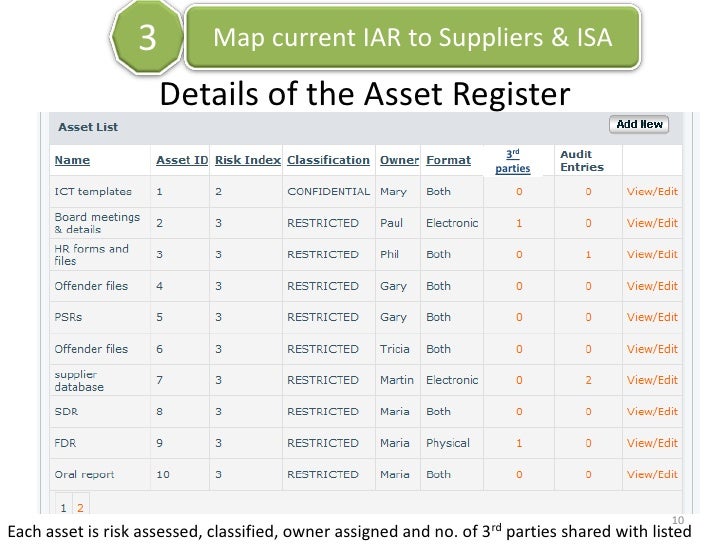This screenshot has height=546, width=728.
Task: Open View/Edit for Oral report
Action: [651, 475]
